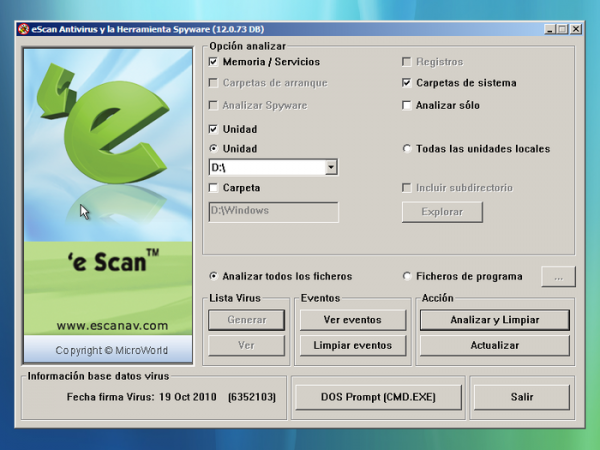Click the Actualizar button

coord(495,346)
